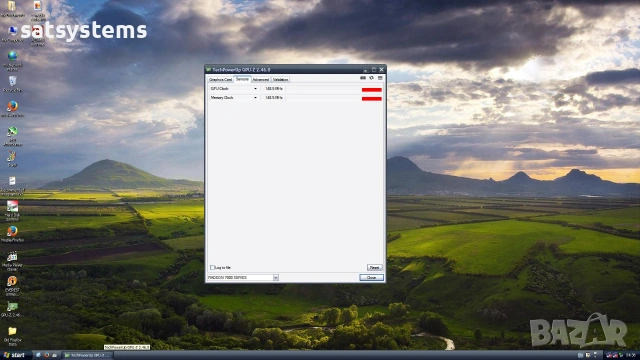Click the GPU-Z refresh icon

371,78
